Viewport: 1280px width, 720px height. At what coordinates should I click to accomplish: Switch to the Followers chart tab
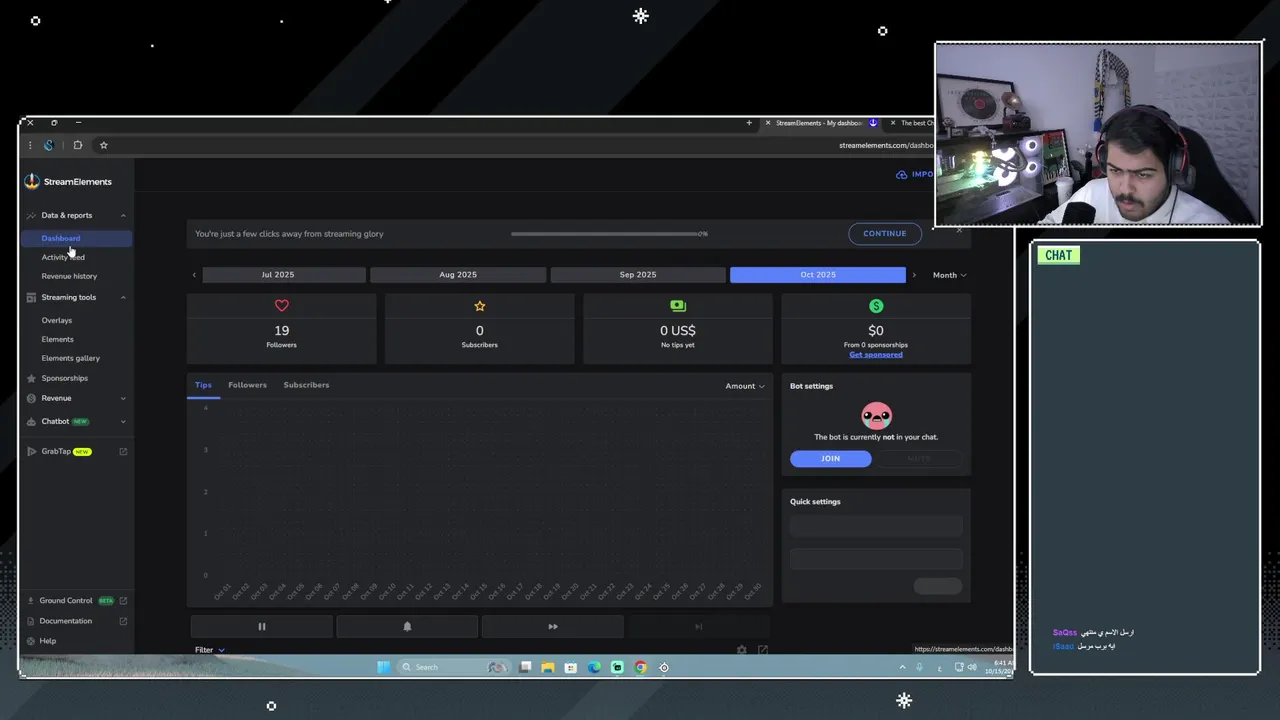coord(247,385)
